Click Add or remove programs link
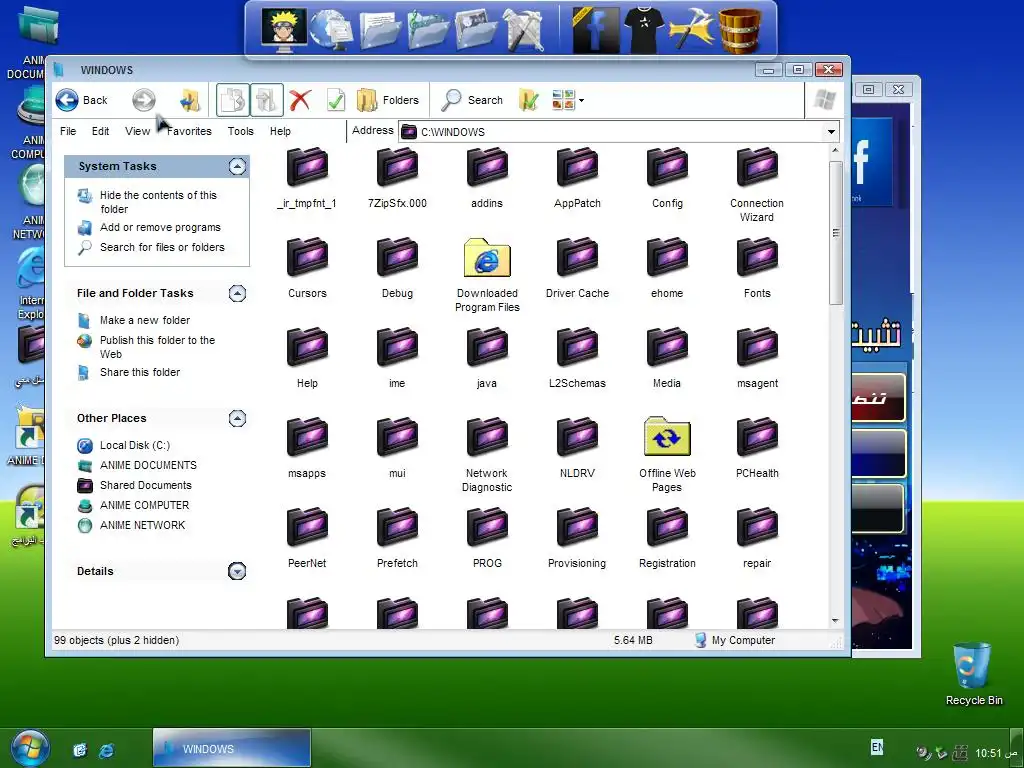Viewport: 1024px width, 768px height. coord(160,227)
